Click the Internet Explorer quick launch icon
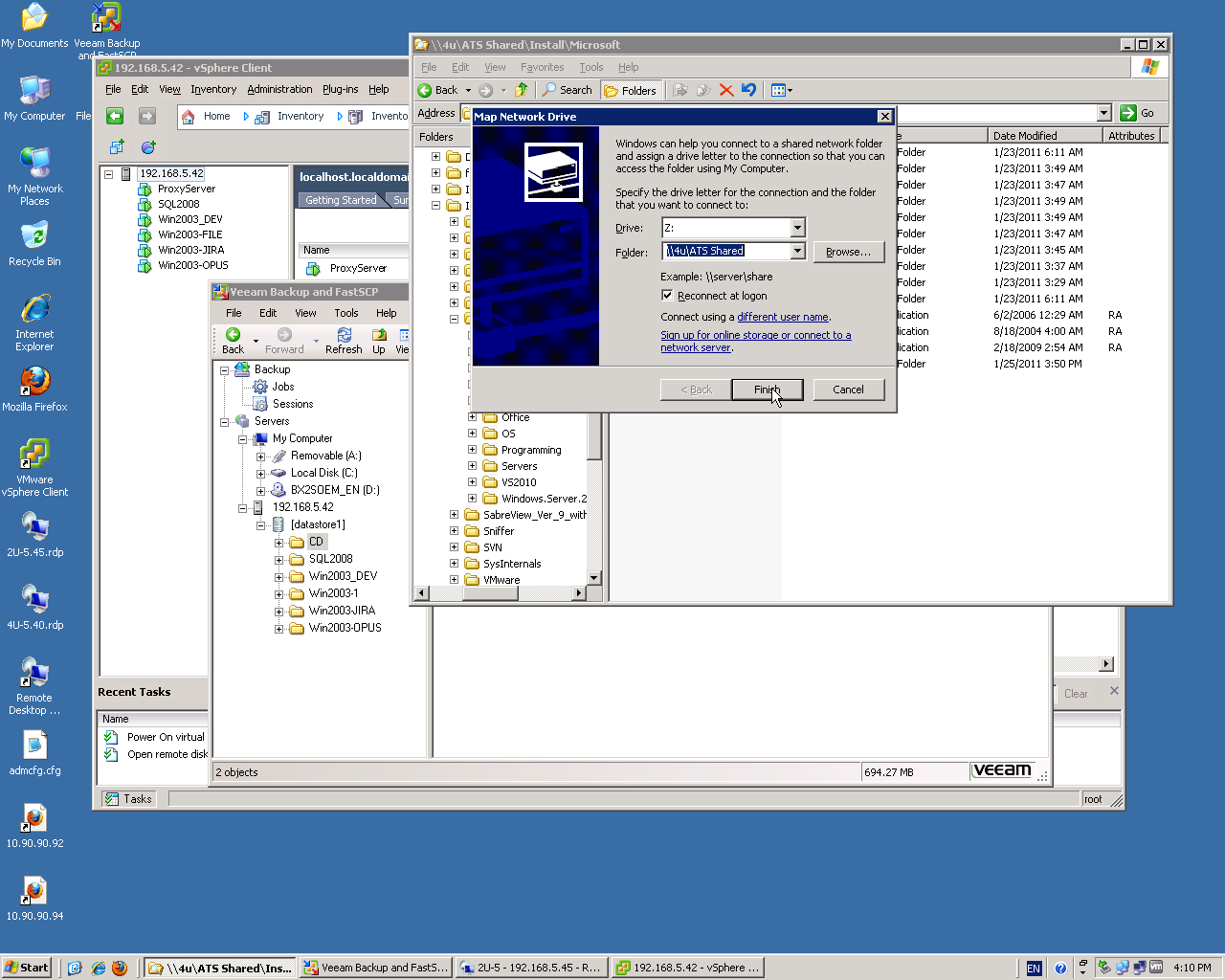 [98, 968]
